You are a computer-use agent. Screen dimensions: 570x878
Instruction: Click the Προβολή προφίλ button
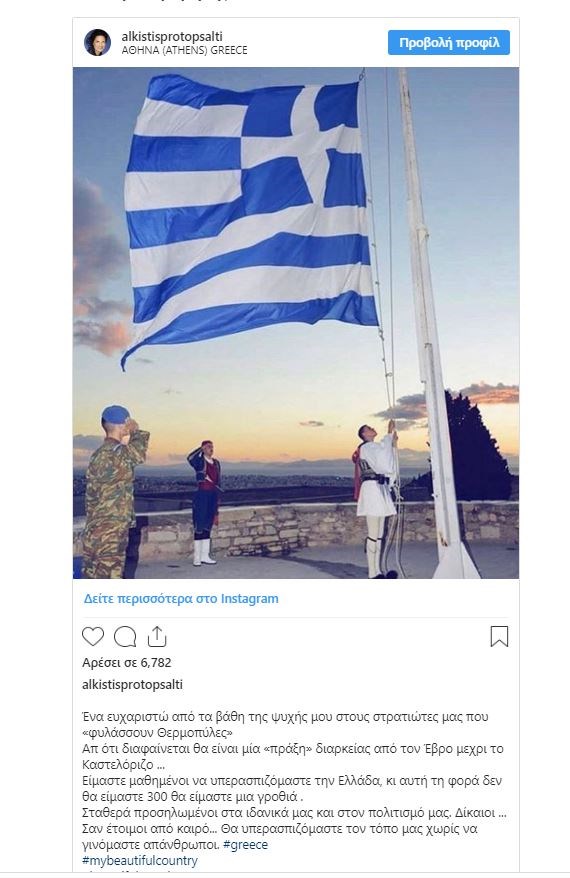(448, 43)
